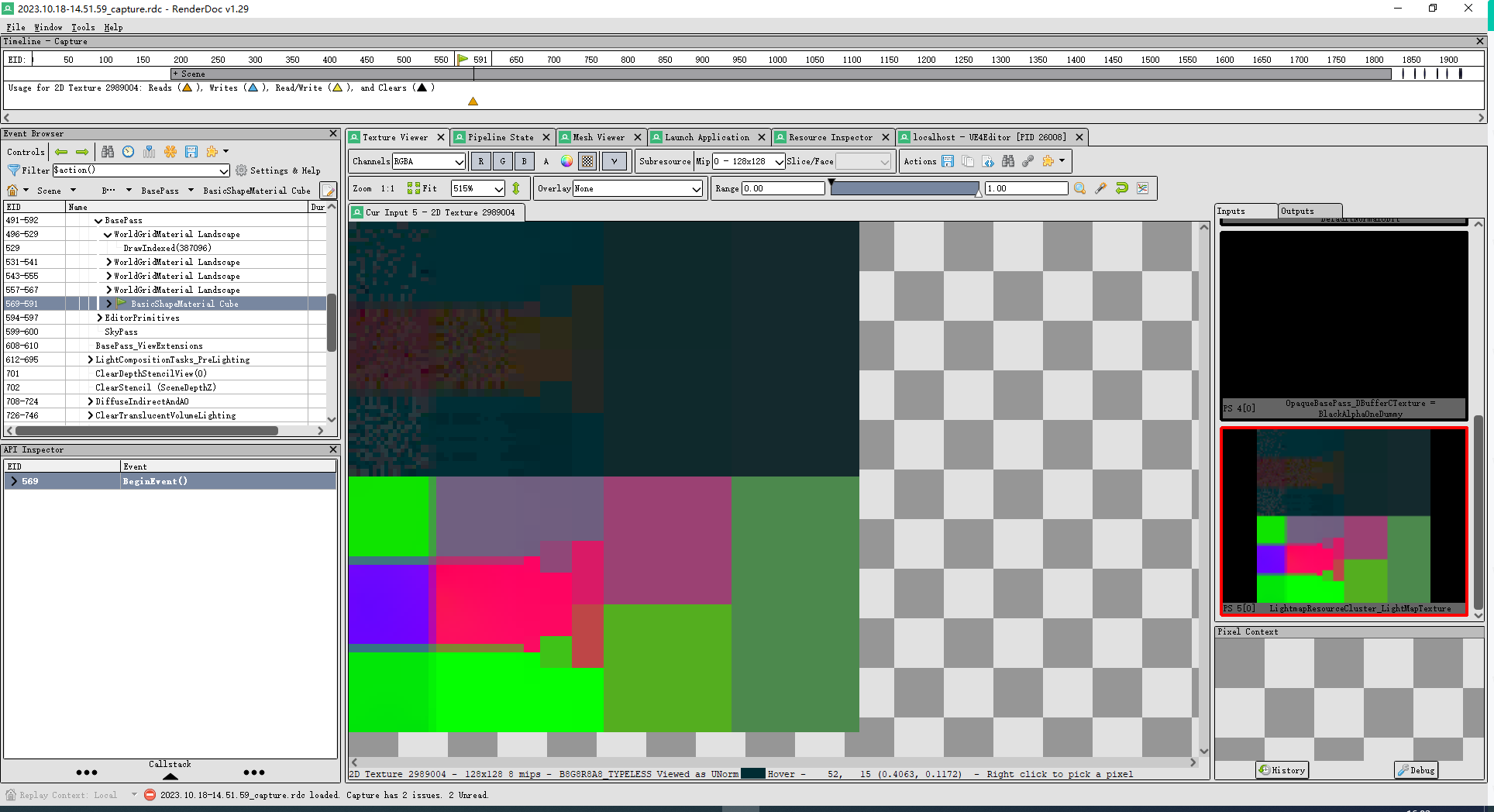Screen dimensions: 1494x812
Task: Open the Channels RGBA dropdown
Action: [429, 161]
